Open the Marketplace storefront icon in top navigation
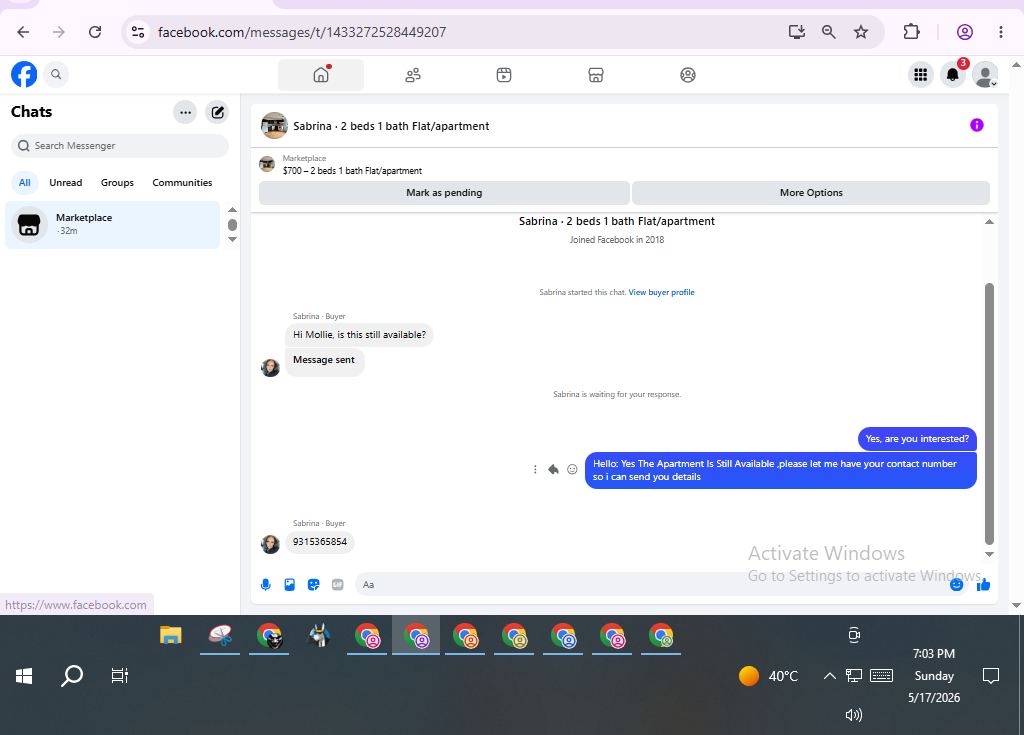The image size is (1024, 735). click(x=596, y=75)
